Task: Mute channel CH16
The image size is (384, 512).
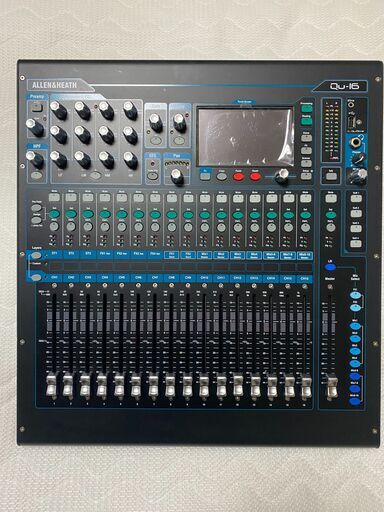Action: (x=305, y=198)
